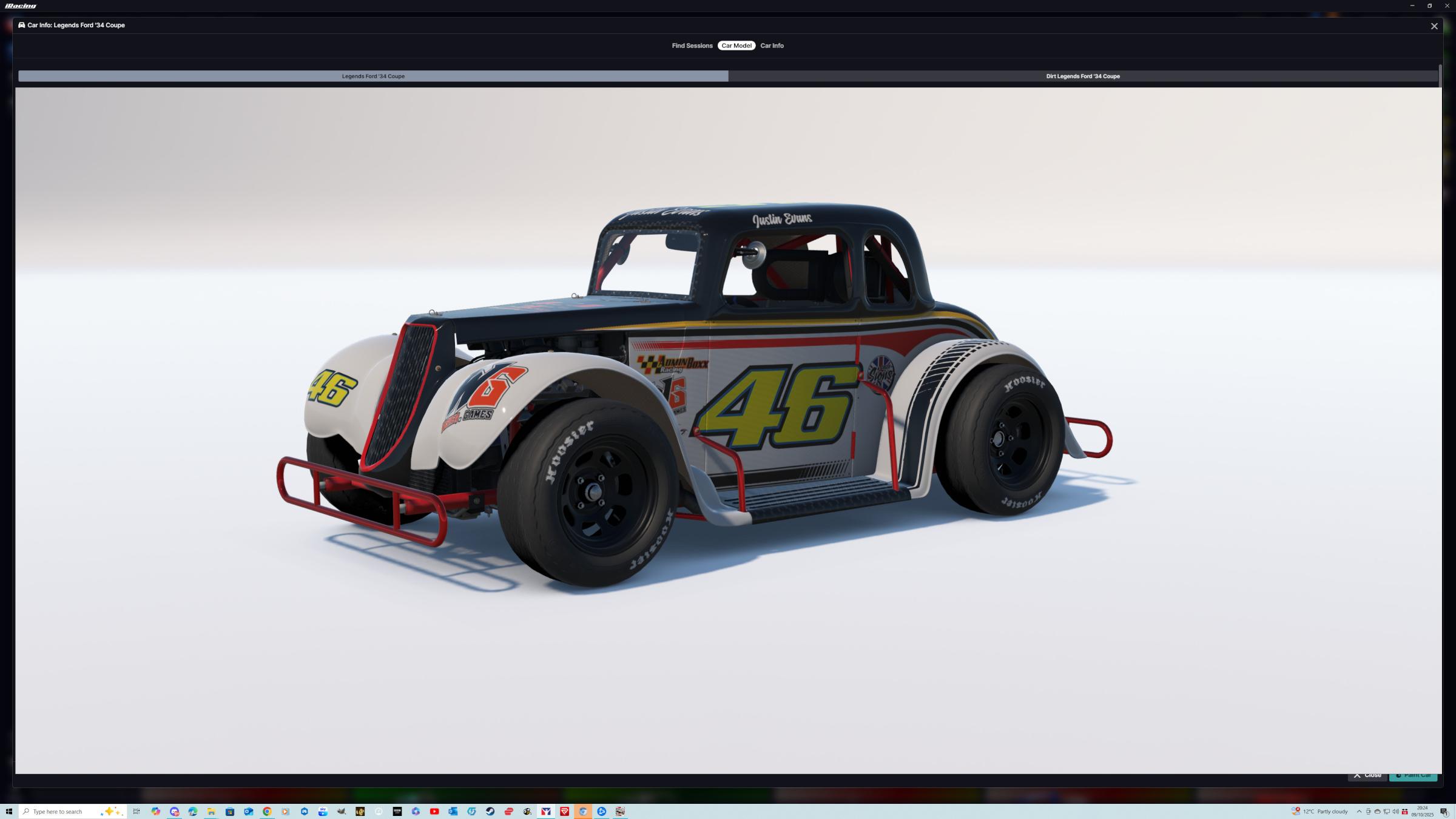Viewport: 1456px width, 819px height.
Task: Open the volume control in the system tray
Action: click(x=1395, y=811)
